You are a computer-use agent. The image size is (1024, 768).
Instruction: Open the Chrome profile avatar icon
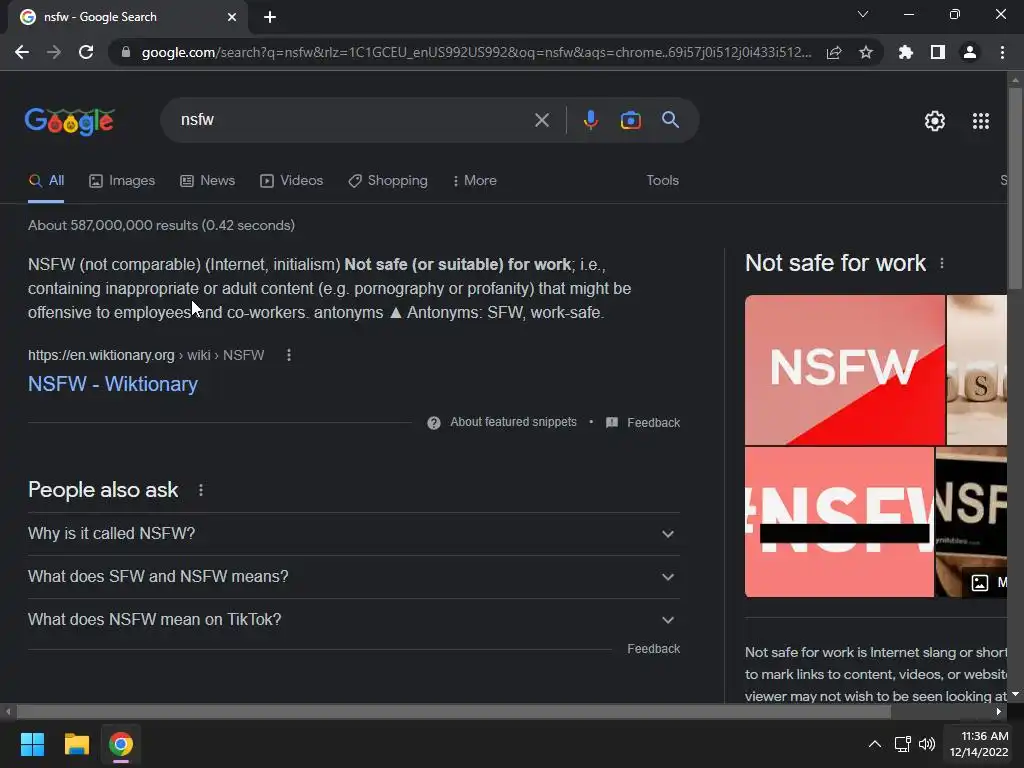tap(970, 52)
